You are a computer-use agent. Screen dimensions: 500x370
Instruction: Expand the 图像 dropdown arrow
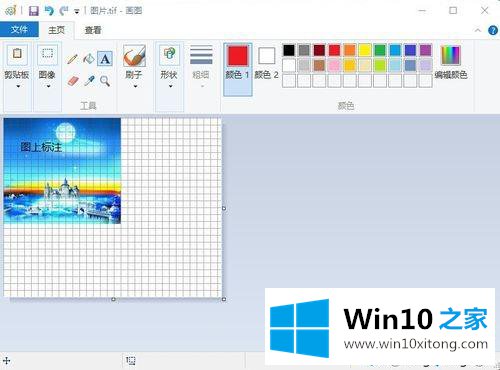point(48,86)
